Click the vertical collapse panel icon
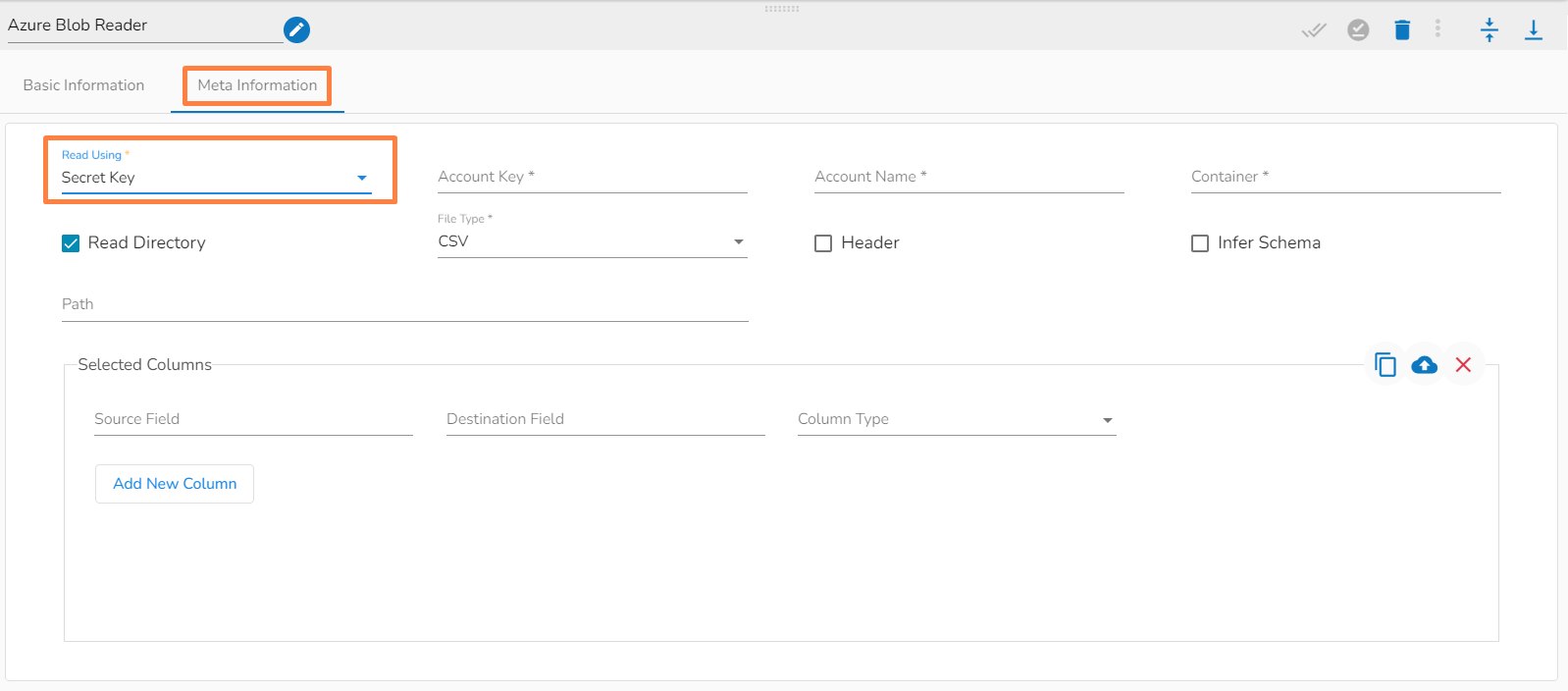The width and height of the screenshot is (1568, 691). [x=1489, y=30]
